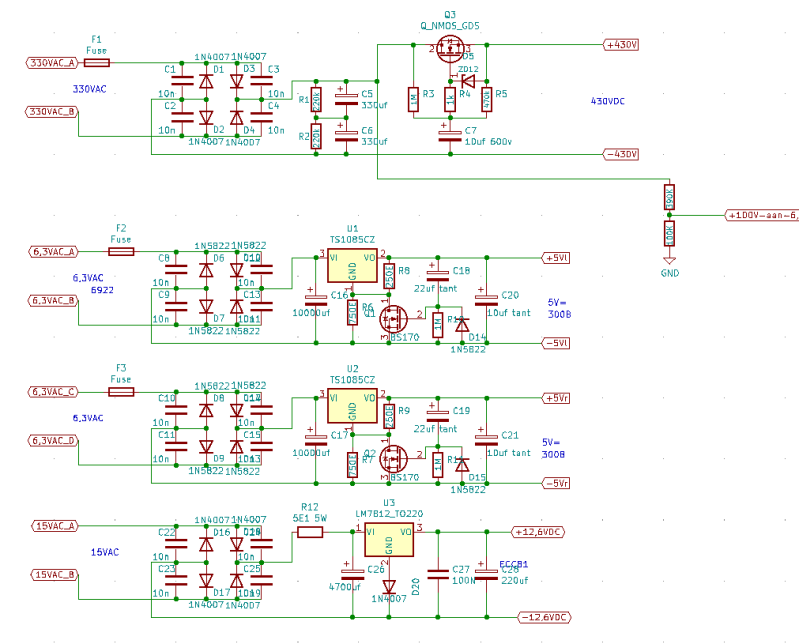
Task: Select the Q2 BS170 transistor symbol
Action: 394,459
